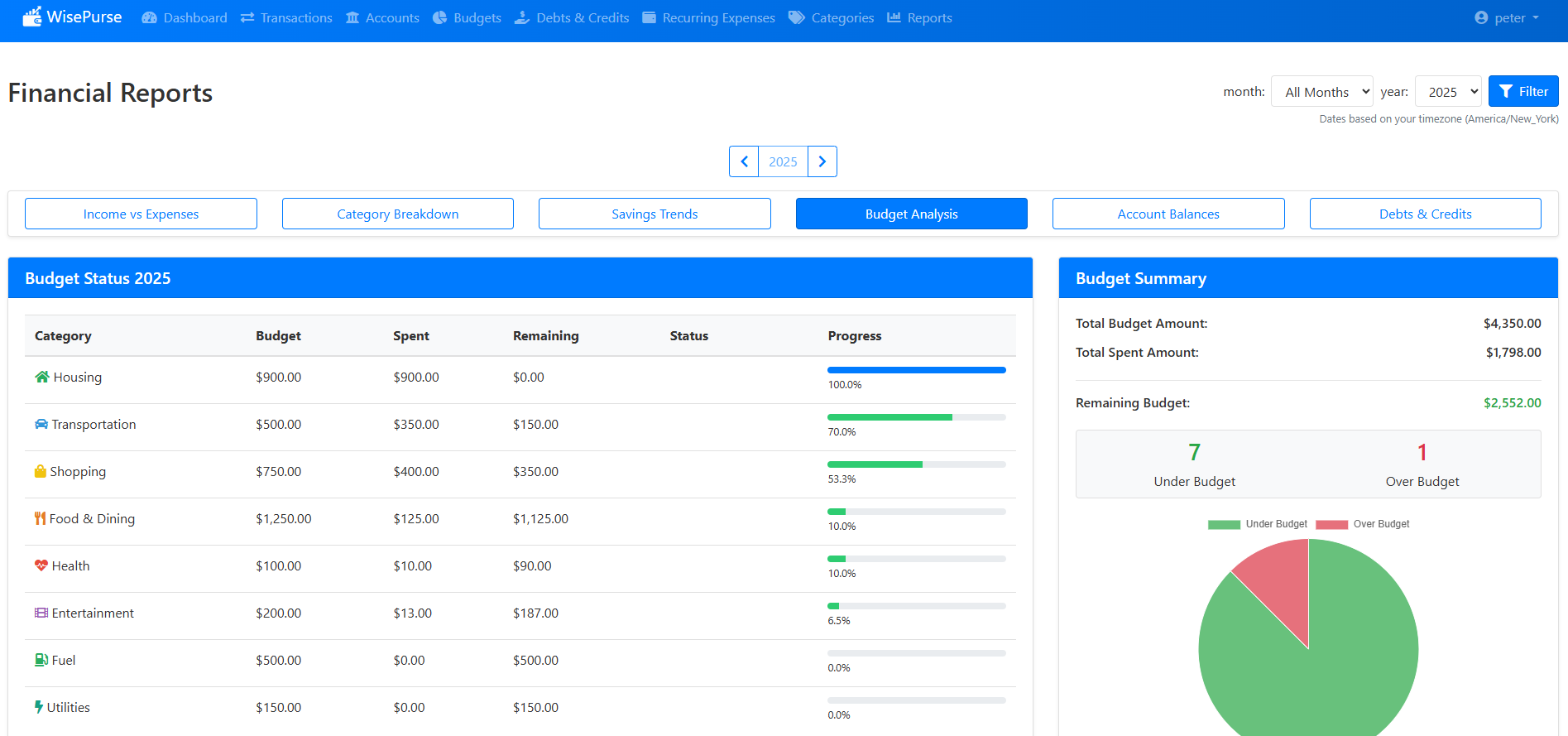Click the Categories tags icon in navbar

point(797,17)
